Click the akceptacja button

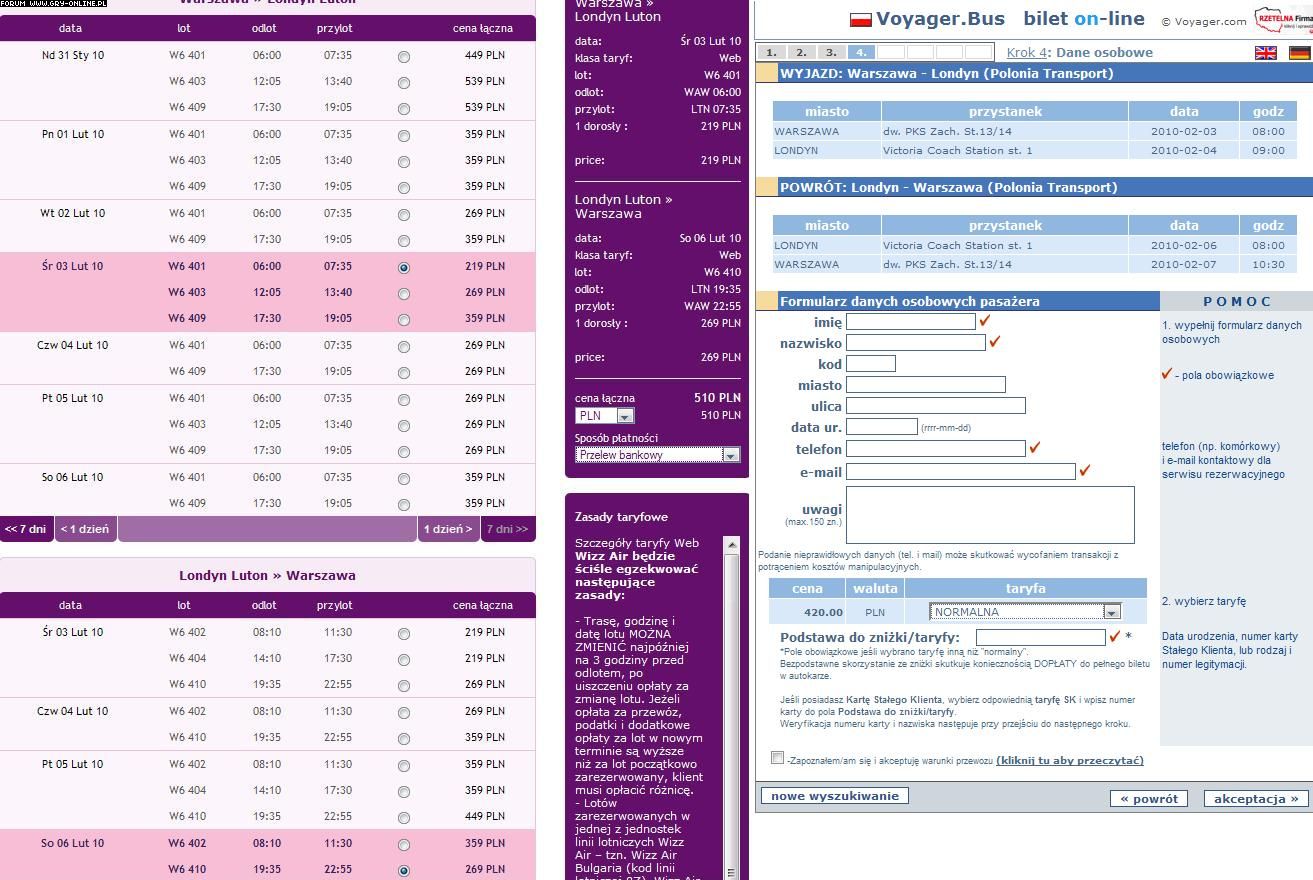coord(1256,799)
